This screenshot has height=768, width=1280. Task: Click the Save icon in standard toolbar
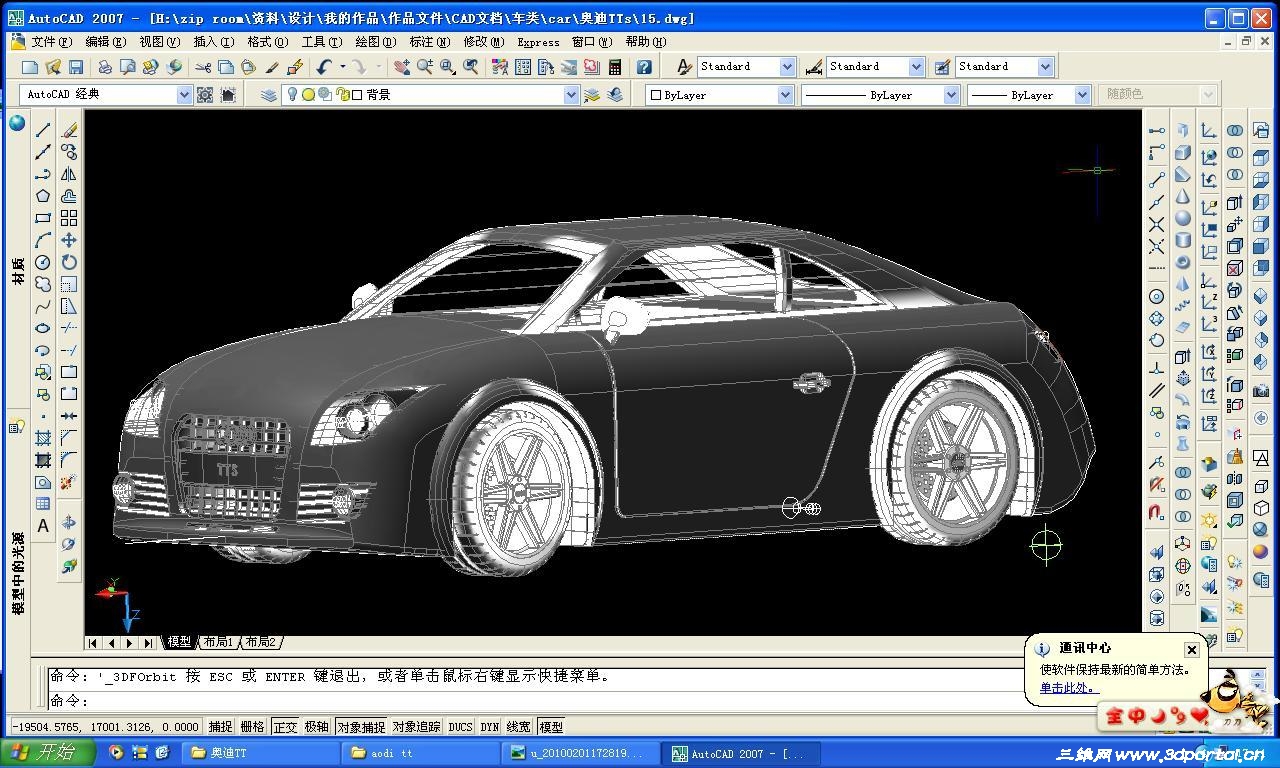(76, 67)
